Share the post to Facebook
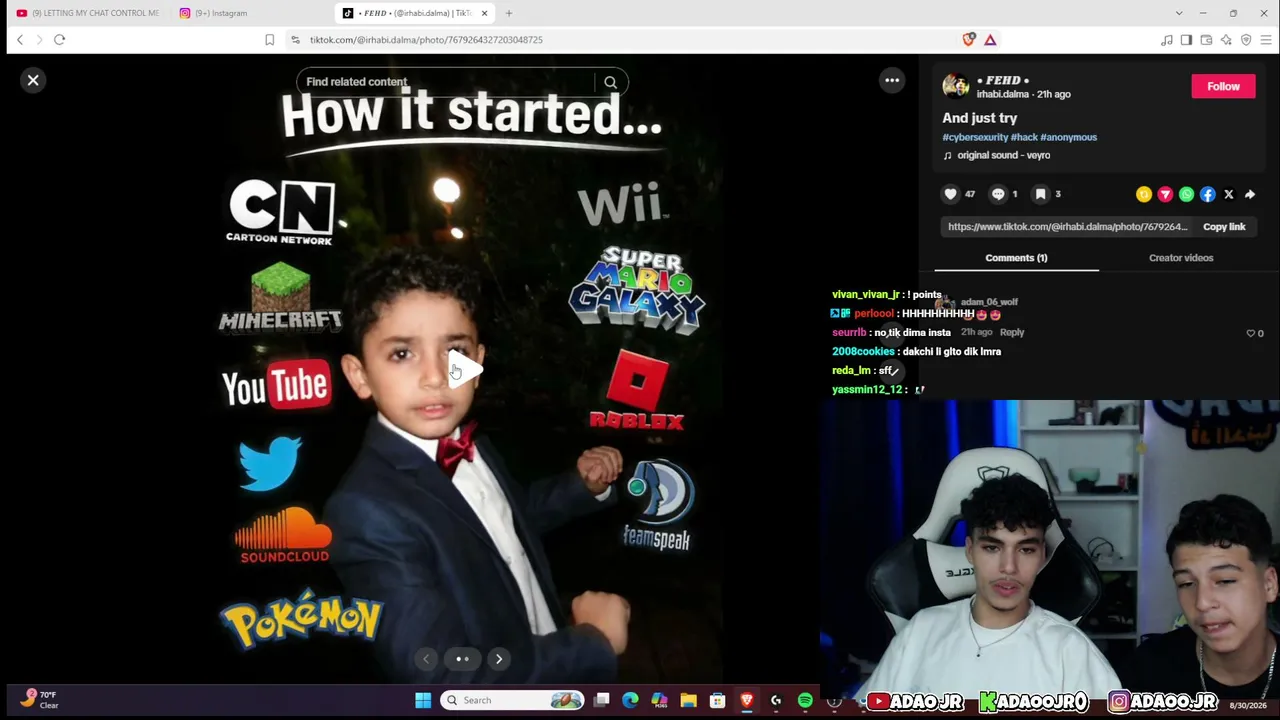 click(x=1208, y=194)
